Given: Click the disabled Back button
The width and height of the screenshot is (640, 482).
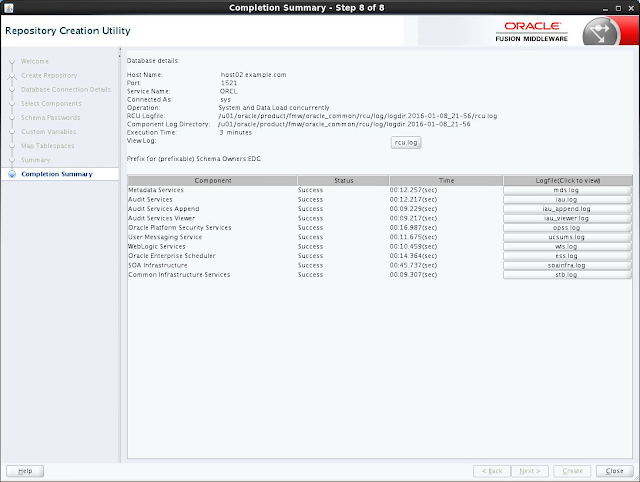Looking at the screenshot, I should [492, 471].
